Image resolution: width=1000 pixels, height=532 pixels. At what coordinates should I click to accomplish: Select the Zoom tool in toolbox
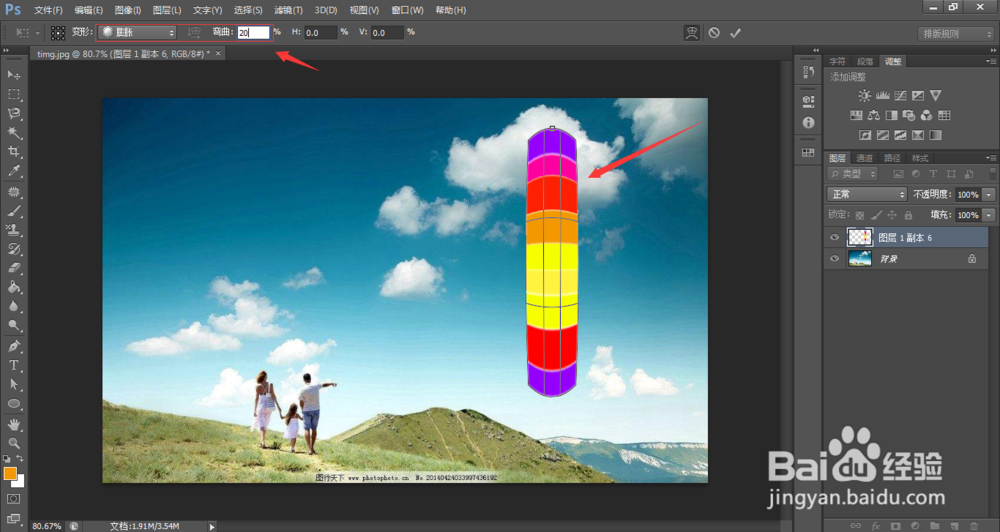click(13, 443)
